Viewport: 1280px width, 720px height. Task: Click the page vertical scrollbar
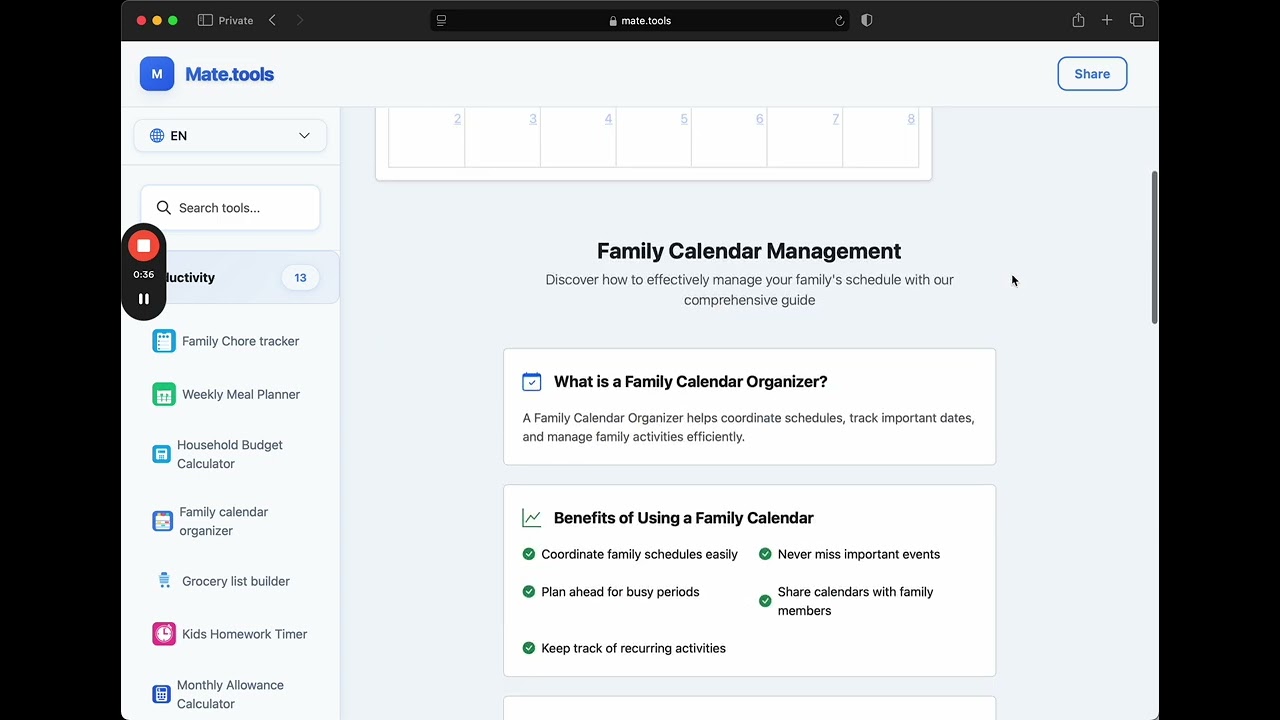pyautogui.click(x=1155, y=247)
